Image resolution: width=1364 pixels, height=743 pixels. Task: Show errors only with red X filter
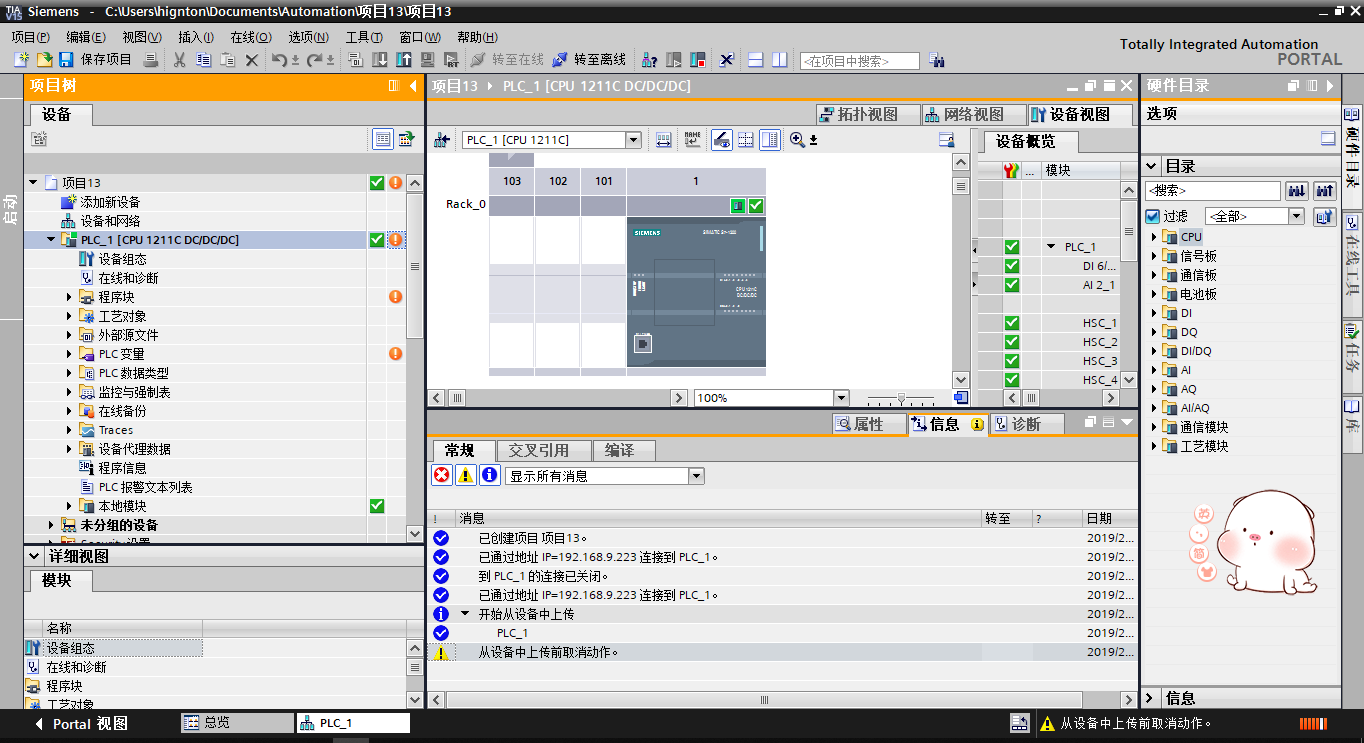[x=441, y=475]
